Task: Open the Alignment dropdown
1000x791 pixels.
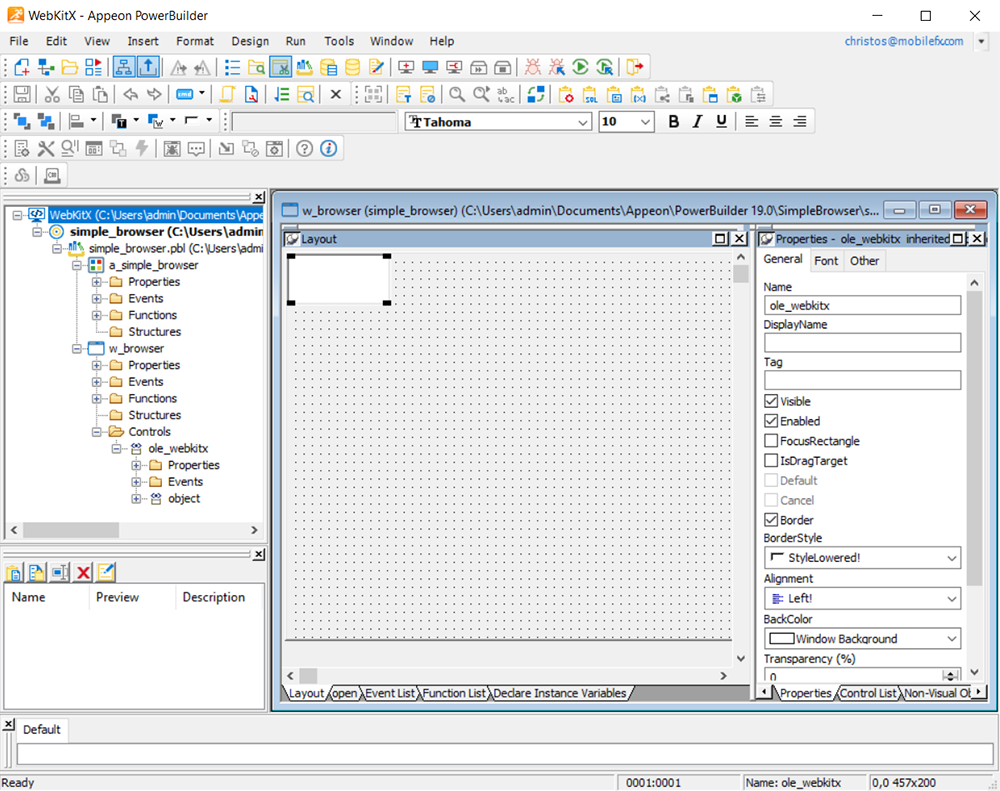Action: click(x=862, y=598)
